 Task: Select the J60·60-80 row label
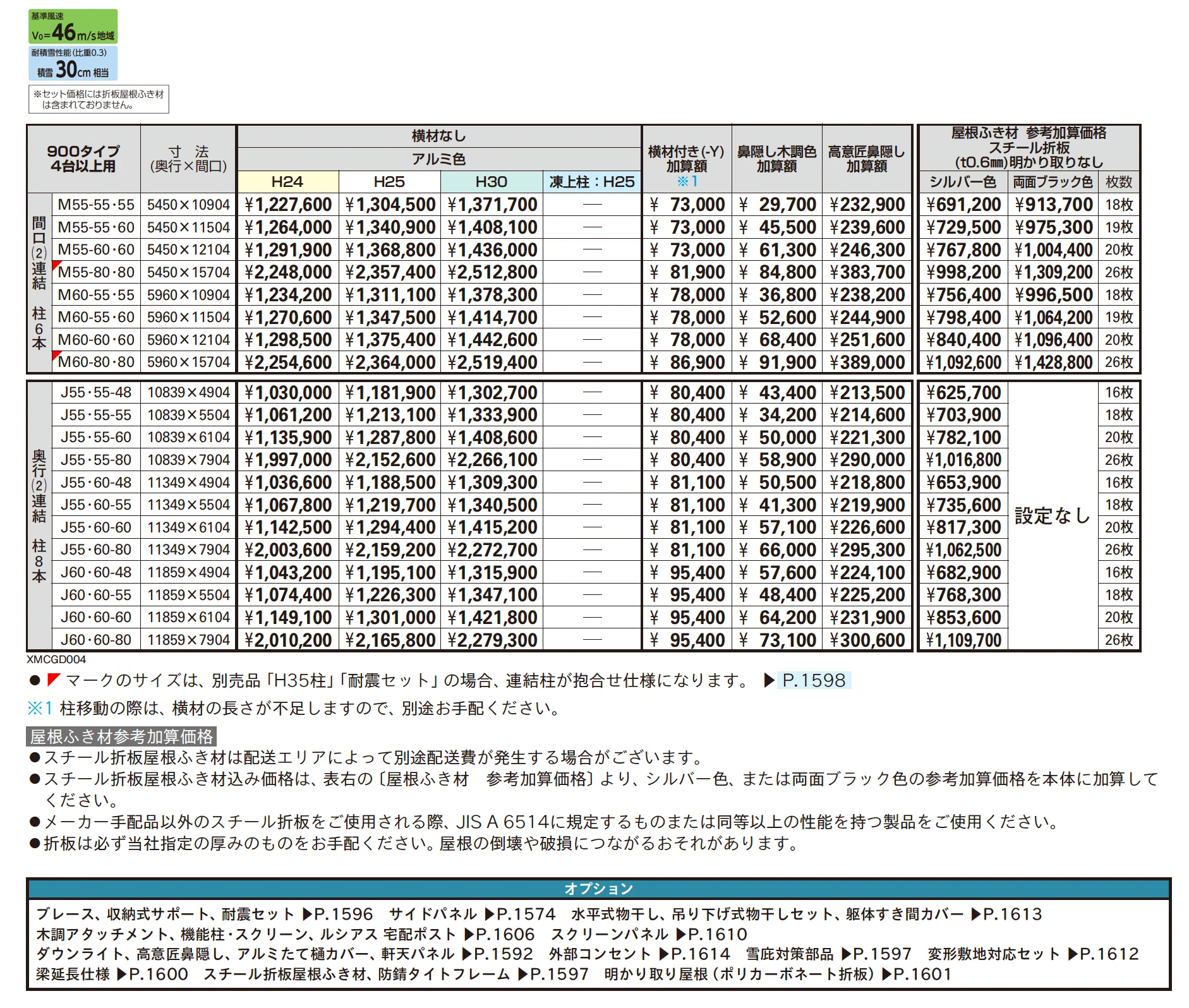96,640
